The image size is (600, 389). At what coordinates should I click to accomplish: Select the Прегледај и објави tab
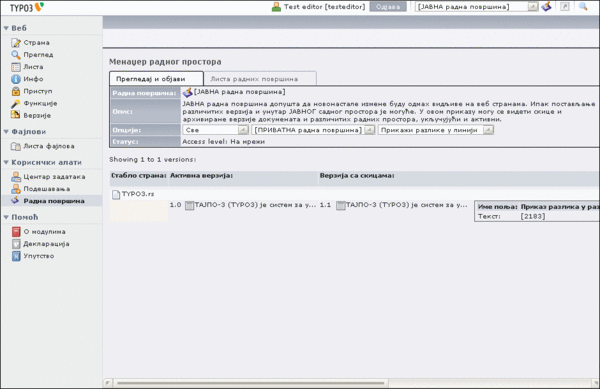pyautogui.click(x=156, y=79)
